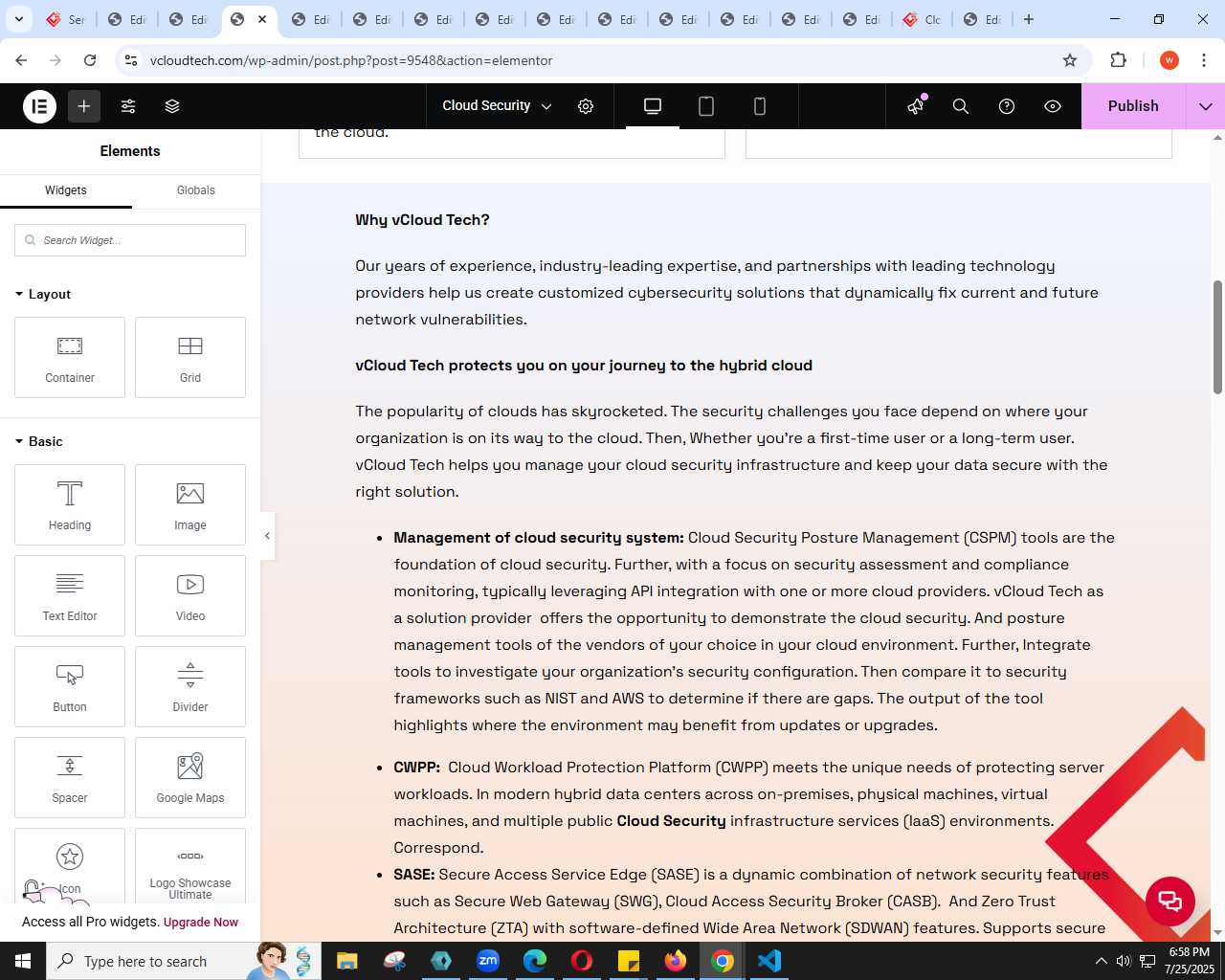Image resolution: width=1225 pixels, height=980 pixels.
Task: Open Zoom from the taskbar
Action: (x=488, y=961)
